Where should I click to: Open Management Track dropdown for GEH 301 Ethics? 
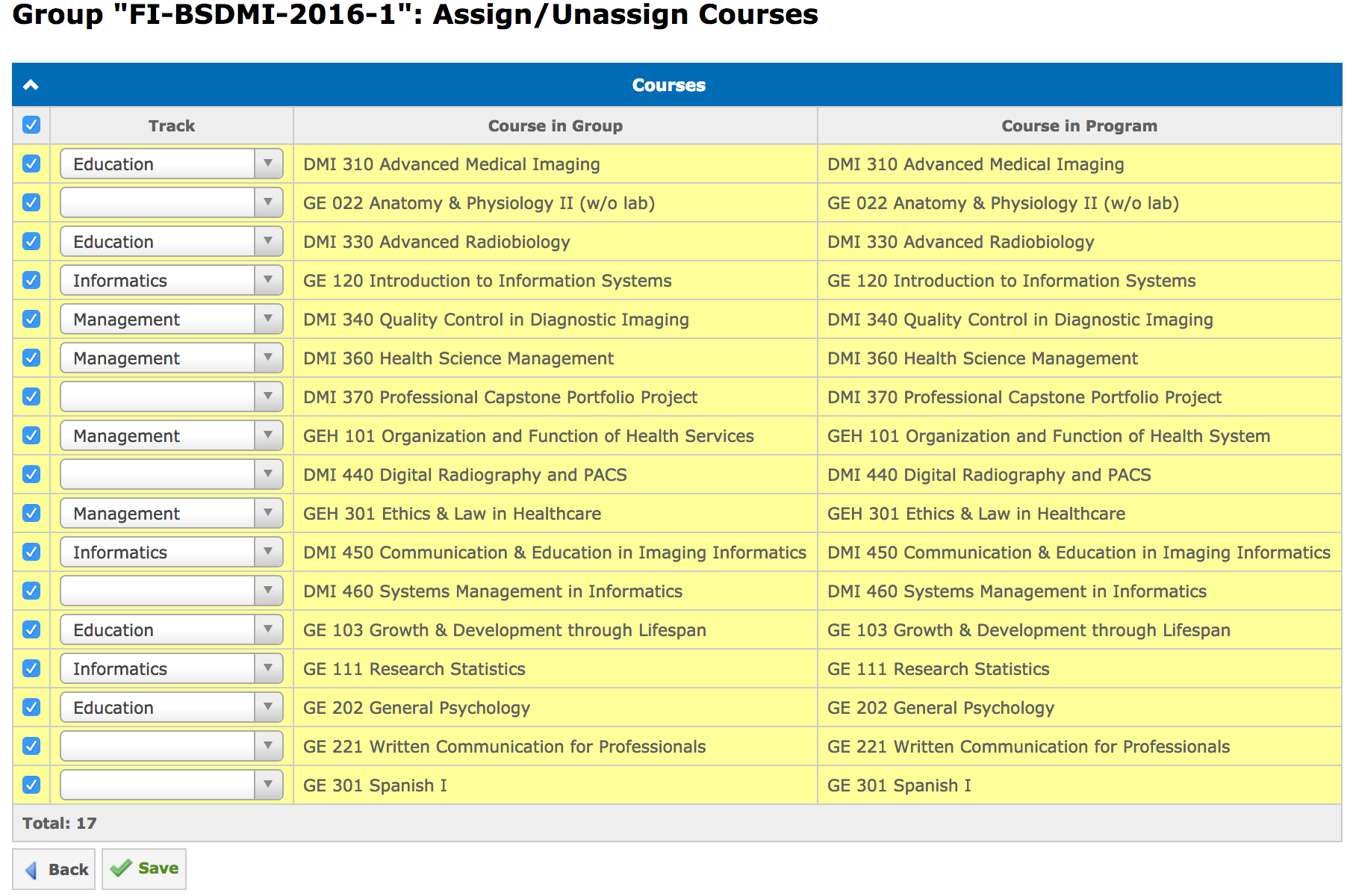click(x=172, y=513)
